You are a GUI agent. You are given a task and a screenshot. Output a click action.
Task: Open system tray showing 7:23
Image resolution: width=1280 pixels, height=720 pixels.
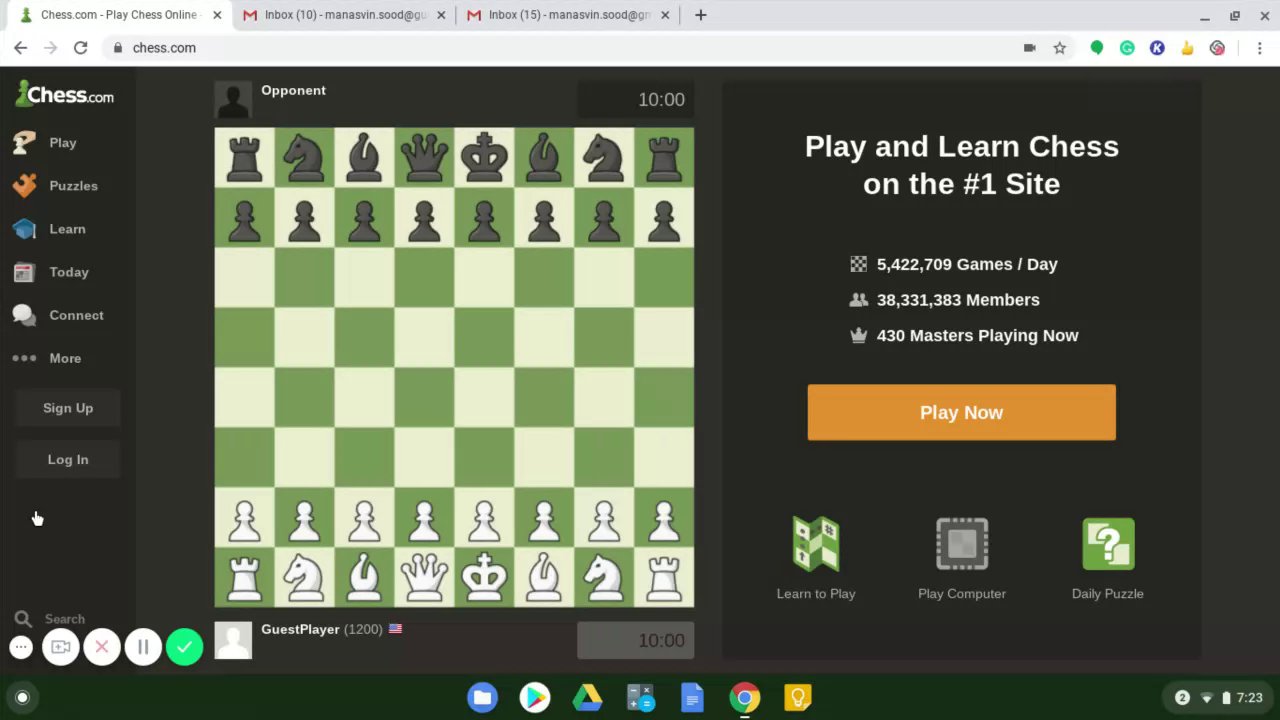click(1219, 697)
